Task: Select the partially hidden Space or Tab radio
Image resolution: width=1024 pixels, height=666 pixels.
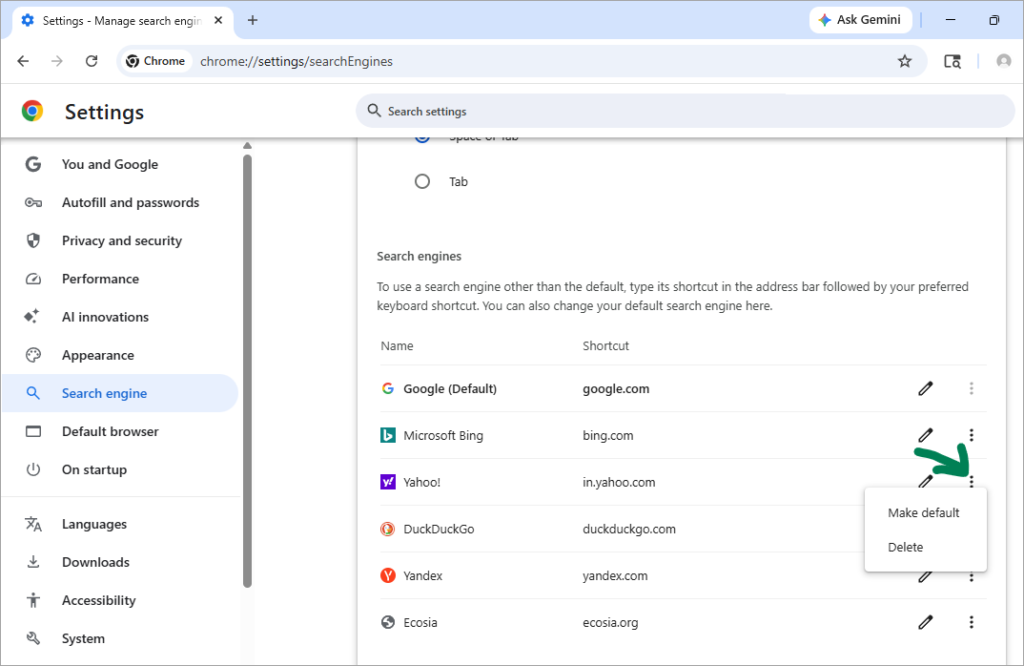Action: click(423, 138)
